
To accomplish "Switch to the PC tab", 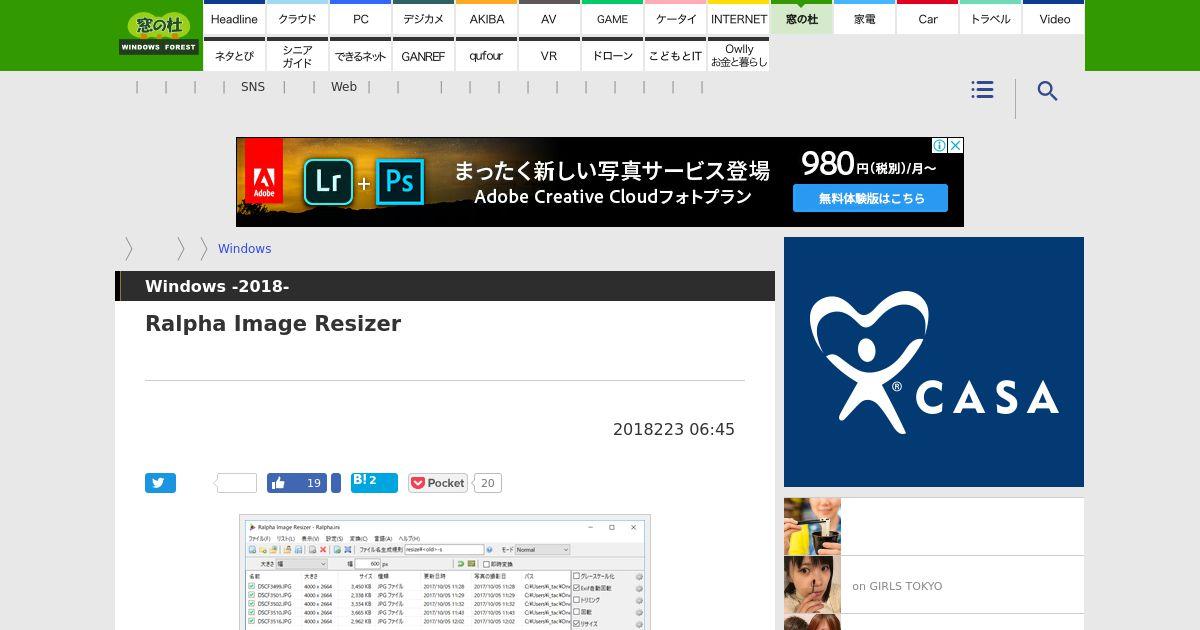I will pos(360,18).
